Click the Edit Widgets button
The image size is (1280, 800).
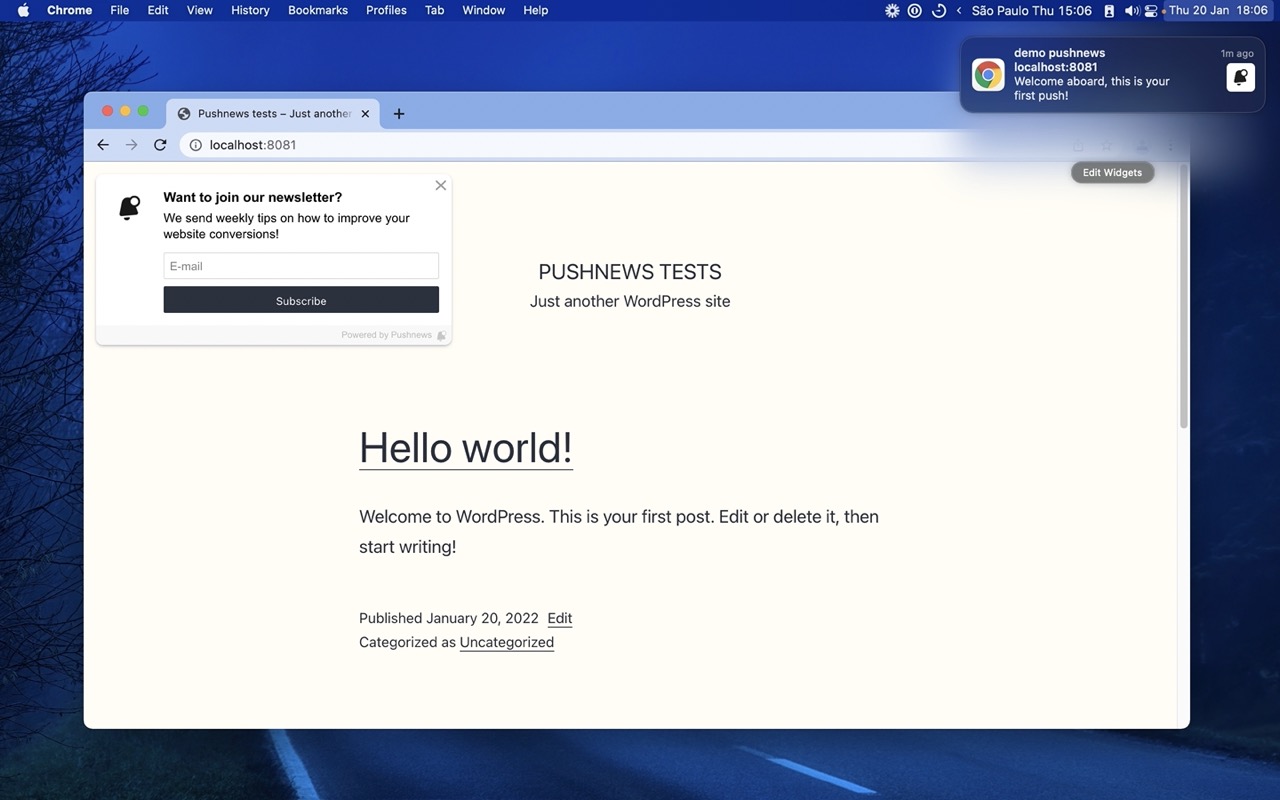(x=1112, y=172)
